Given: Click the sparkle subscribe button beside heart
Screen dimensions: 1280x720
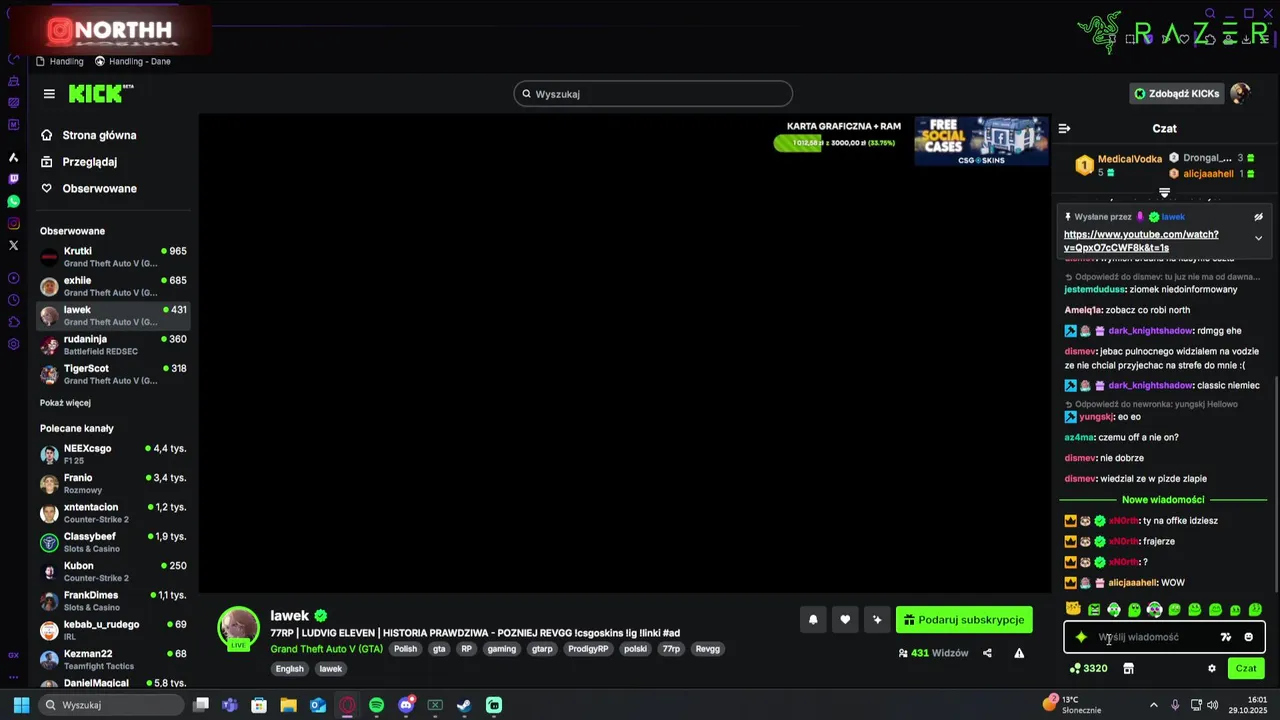Looking at the screenshot, I should (877, 620).
